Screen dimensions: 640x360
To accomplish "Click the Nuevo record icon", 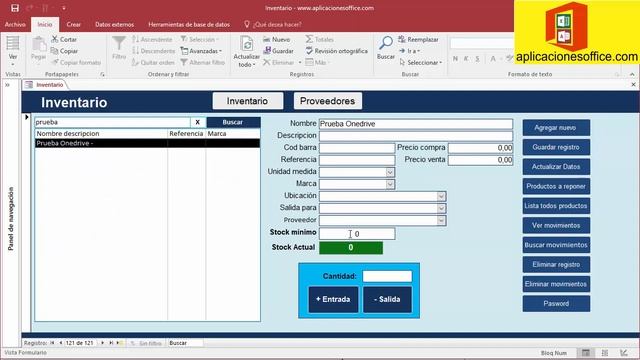I will (276, 39).
